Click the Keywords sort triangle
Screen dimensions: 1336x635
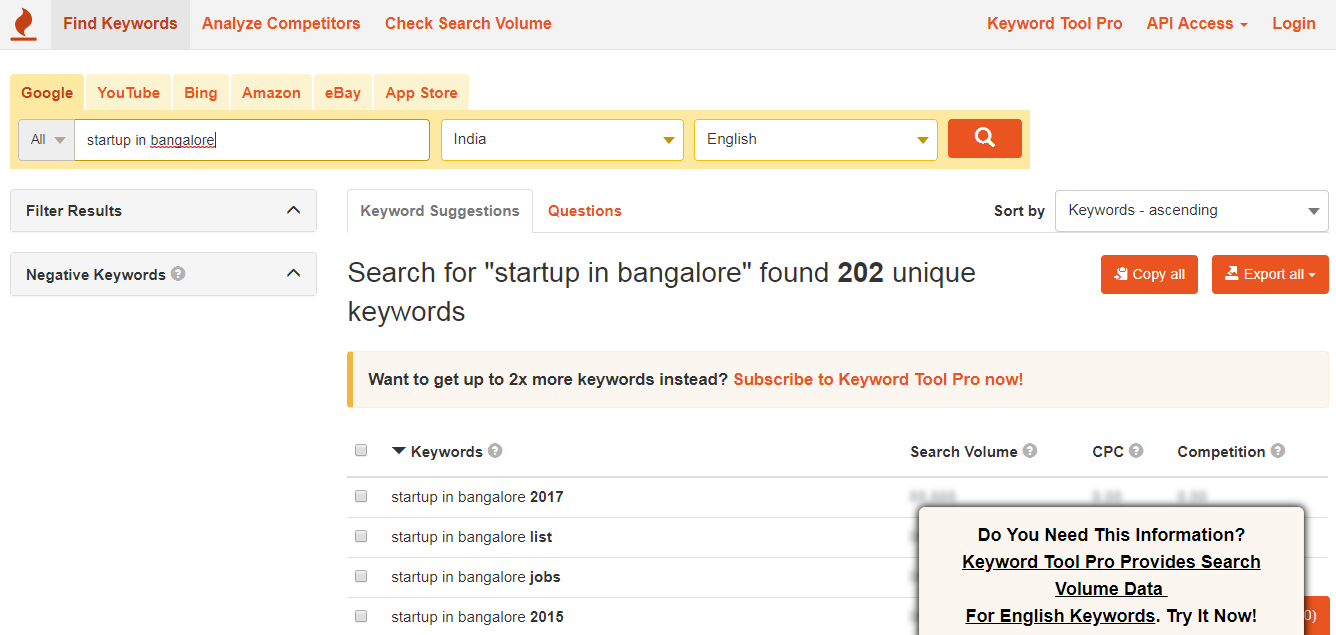click(399, 451)
